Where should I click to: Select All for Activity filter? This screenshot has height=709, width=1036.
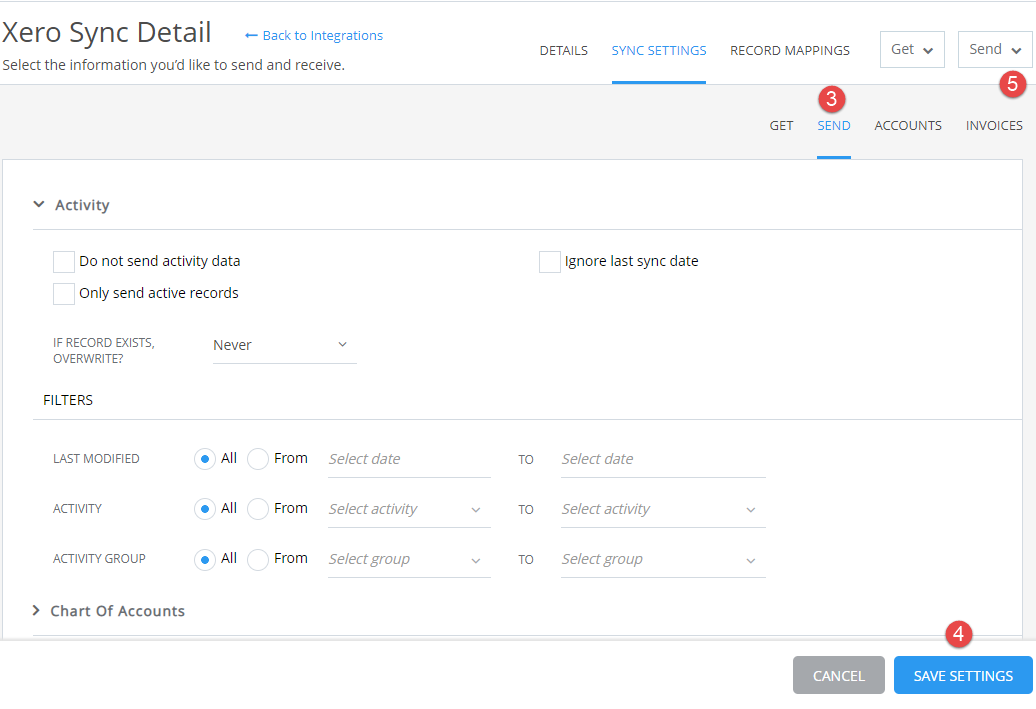tap(205, 509)
